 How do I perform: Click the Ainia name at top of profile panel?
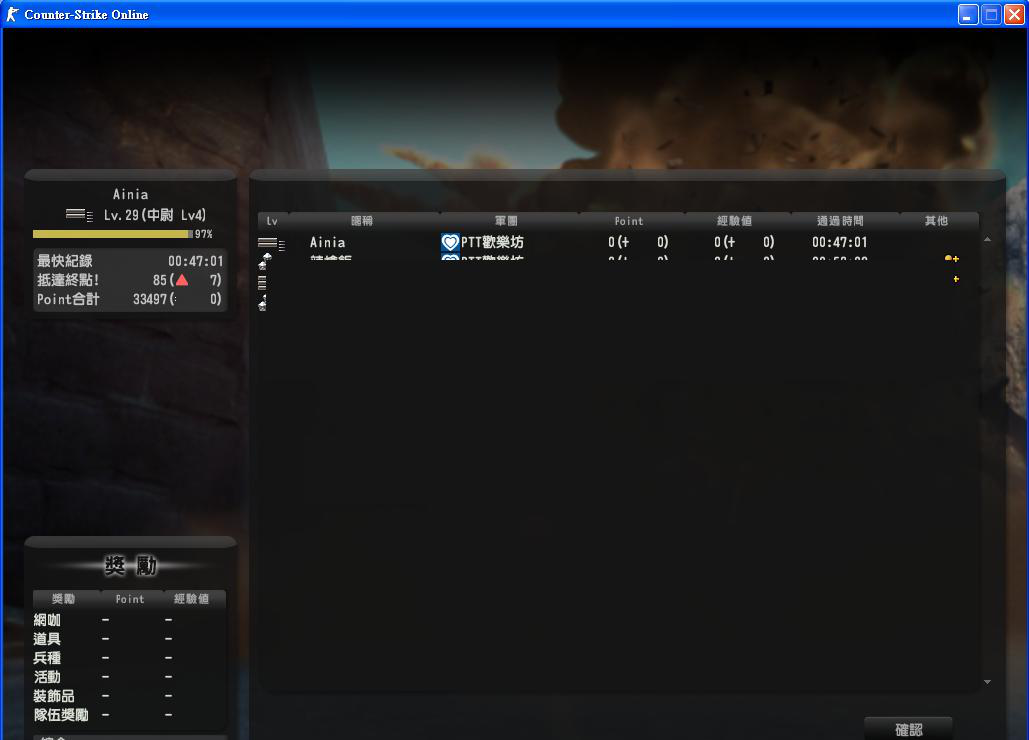click(131, 195)
